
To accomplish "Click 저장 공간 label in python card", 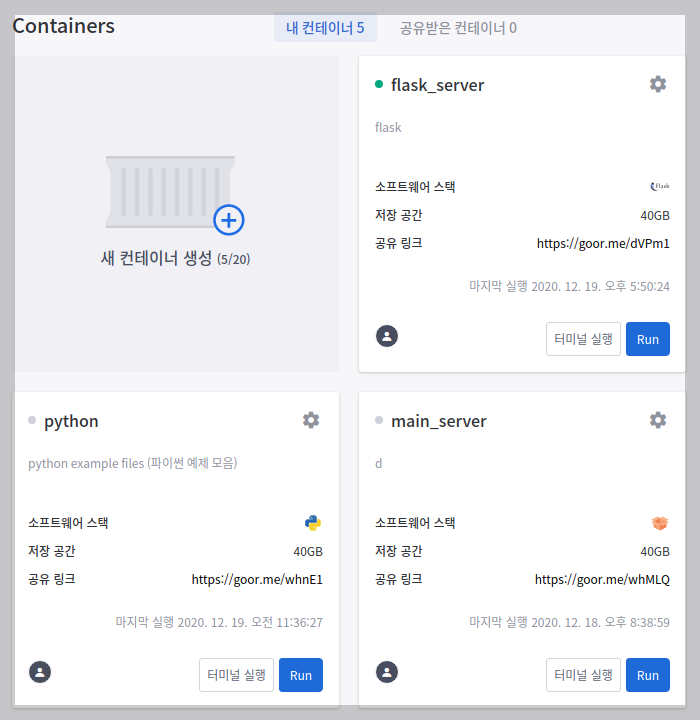I will click(51, 551).
